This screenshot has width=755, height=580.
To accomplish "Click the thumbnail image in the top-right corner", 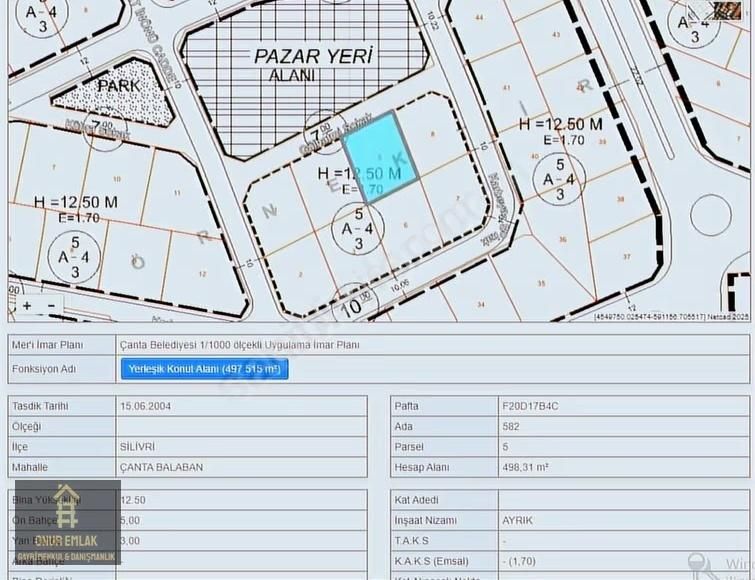I will coord(727,11).
